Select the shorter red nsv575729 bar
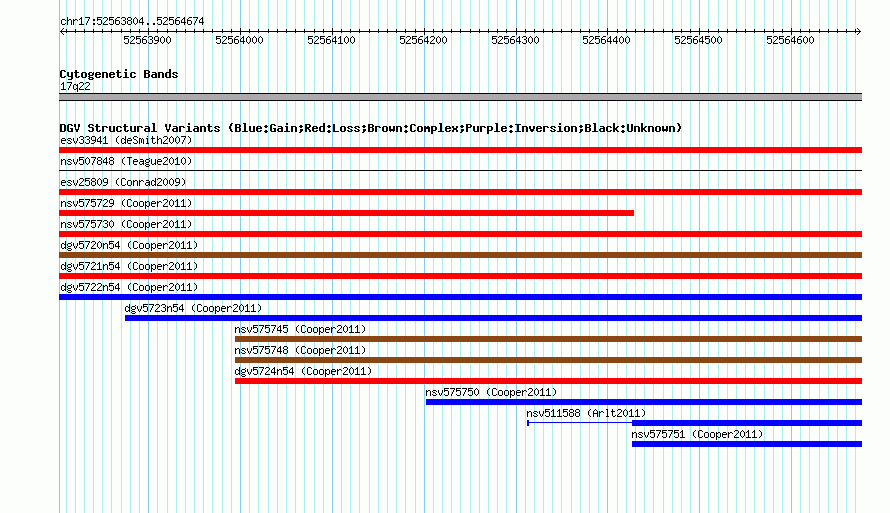This screenshot has width=890, height=513. [346, 213]
